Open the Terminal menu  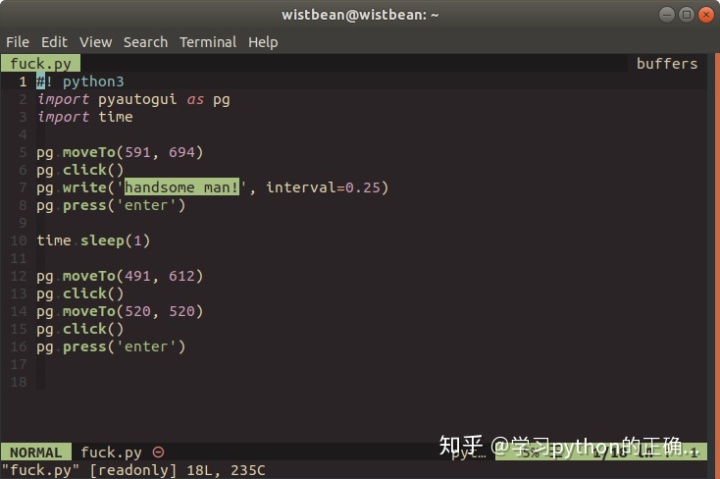208,42
